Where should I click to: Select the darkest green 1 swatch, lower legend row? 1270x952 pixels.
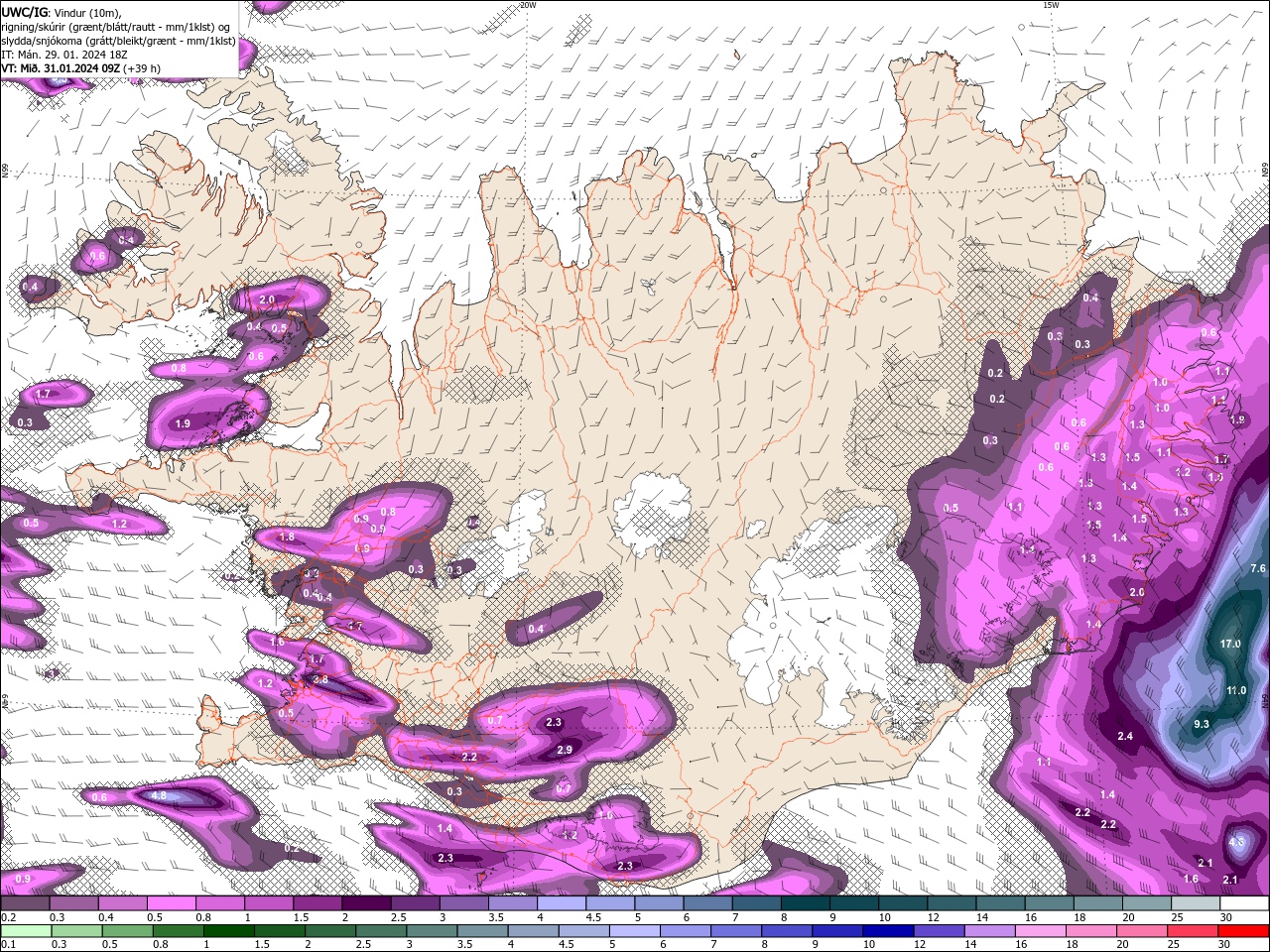tap(228, 931)
